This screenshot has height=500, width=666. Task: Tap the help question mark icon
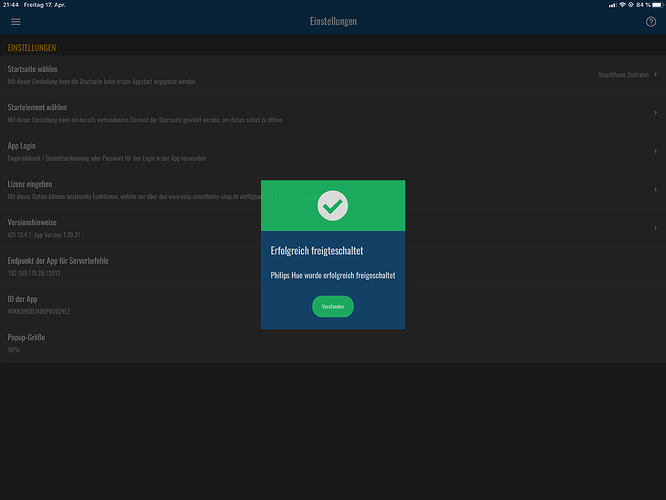coord(651,22)
